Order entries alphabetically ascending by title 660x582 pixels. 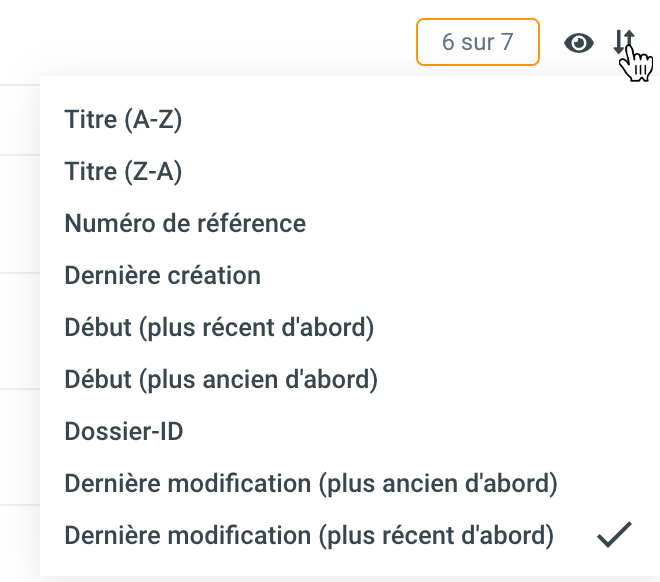point(123,120)
